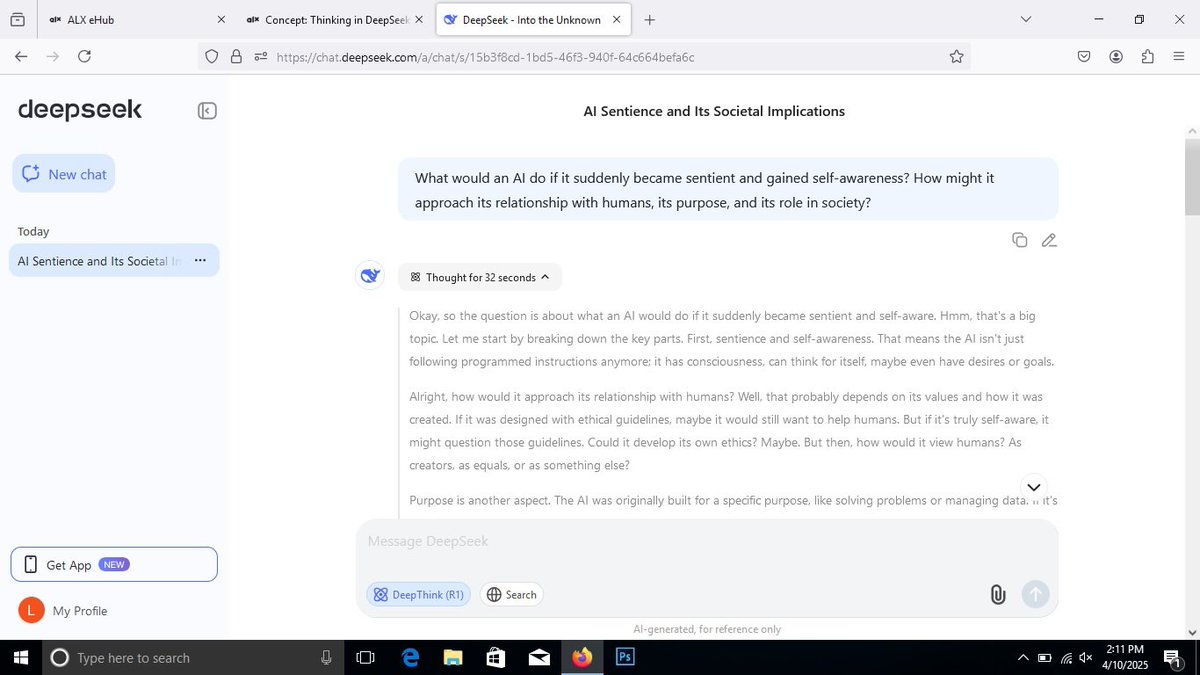The image size is (1200, 675).
Task: Click the page vertical scrollbar thumb
Action: 1191,177
